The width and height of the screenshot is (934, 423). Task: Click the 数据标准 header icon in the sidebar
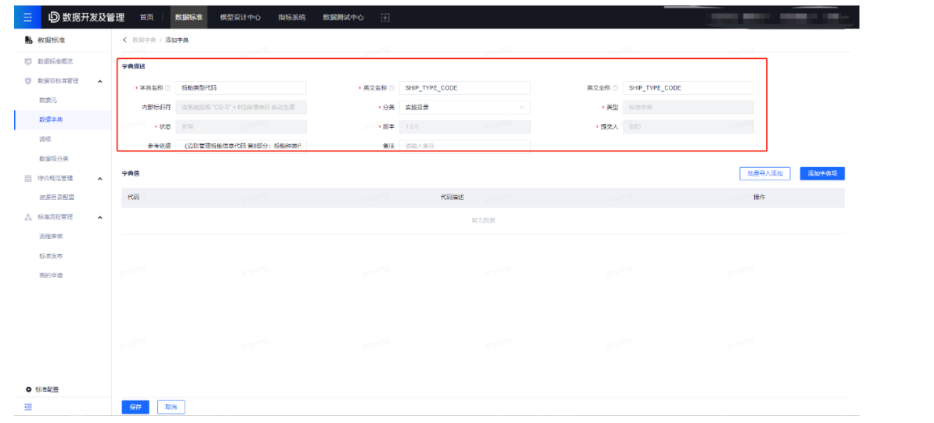(x=29, y=40)
